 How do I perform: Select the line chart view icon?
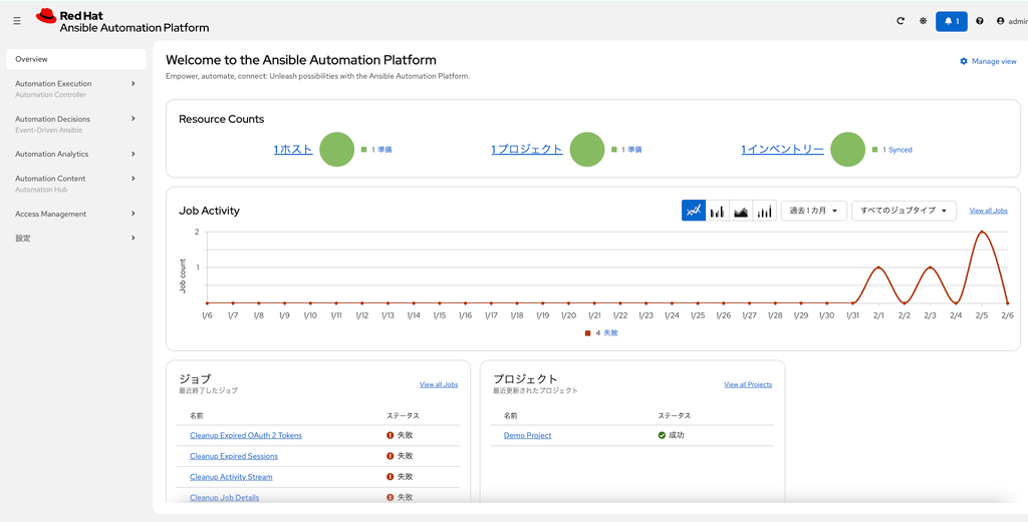coord(694,211)
